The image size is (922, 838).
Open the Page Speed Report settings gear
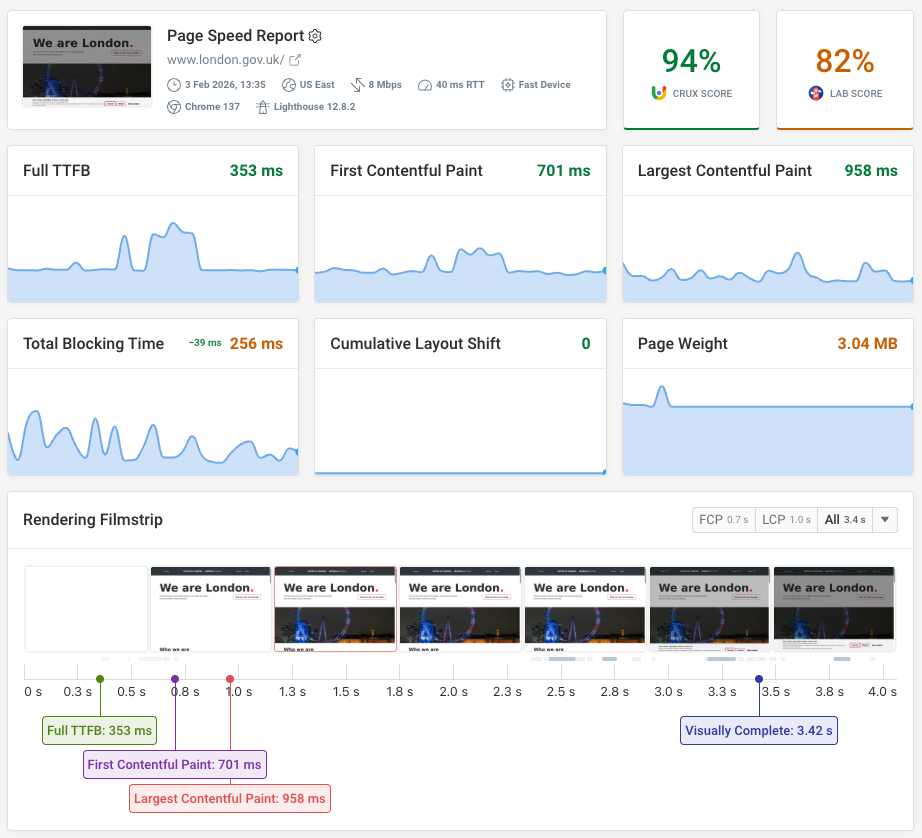(x=314, y=36)
